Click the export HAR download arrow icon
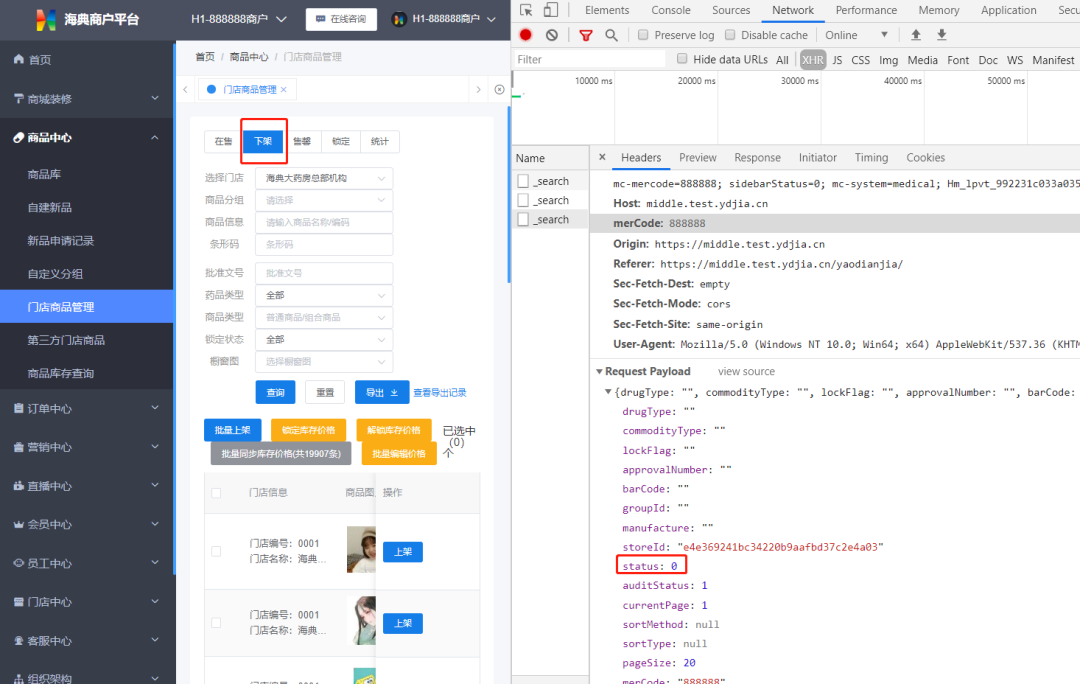The image size is (1080, 684). pos(942,34)
